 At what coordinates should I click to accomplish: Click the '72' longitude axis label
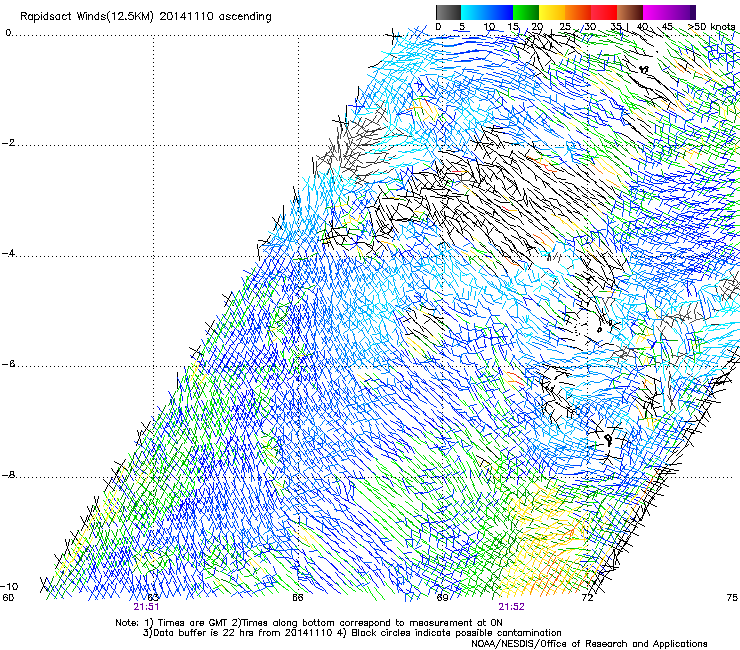click(x=587, y=598)
